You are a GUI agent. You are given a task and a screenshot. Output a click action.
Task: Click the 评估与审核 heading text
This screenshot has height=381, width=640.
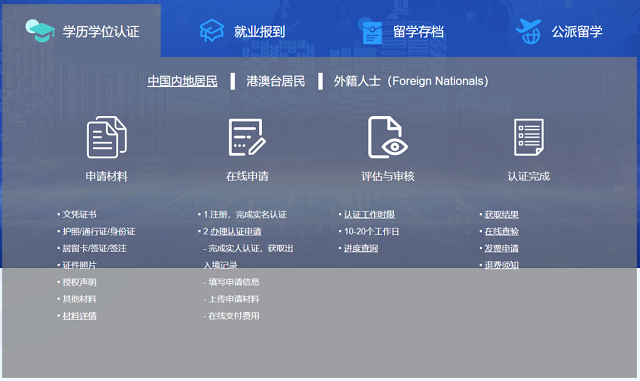[388, 176]
